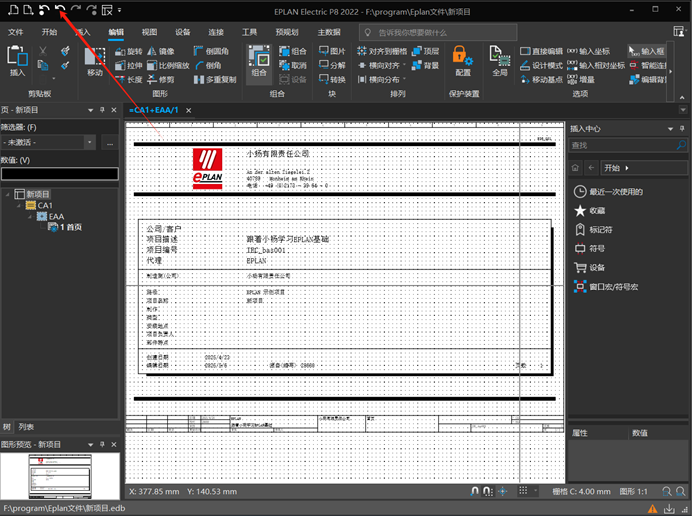Open the 筛选器 filter dropdown
The height and width of the screenshot is (516, 692).
[x=90, y=142]
